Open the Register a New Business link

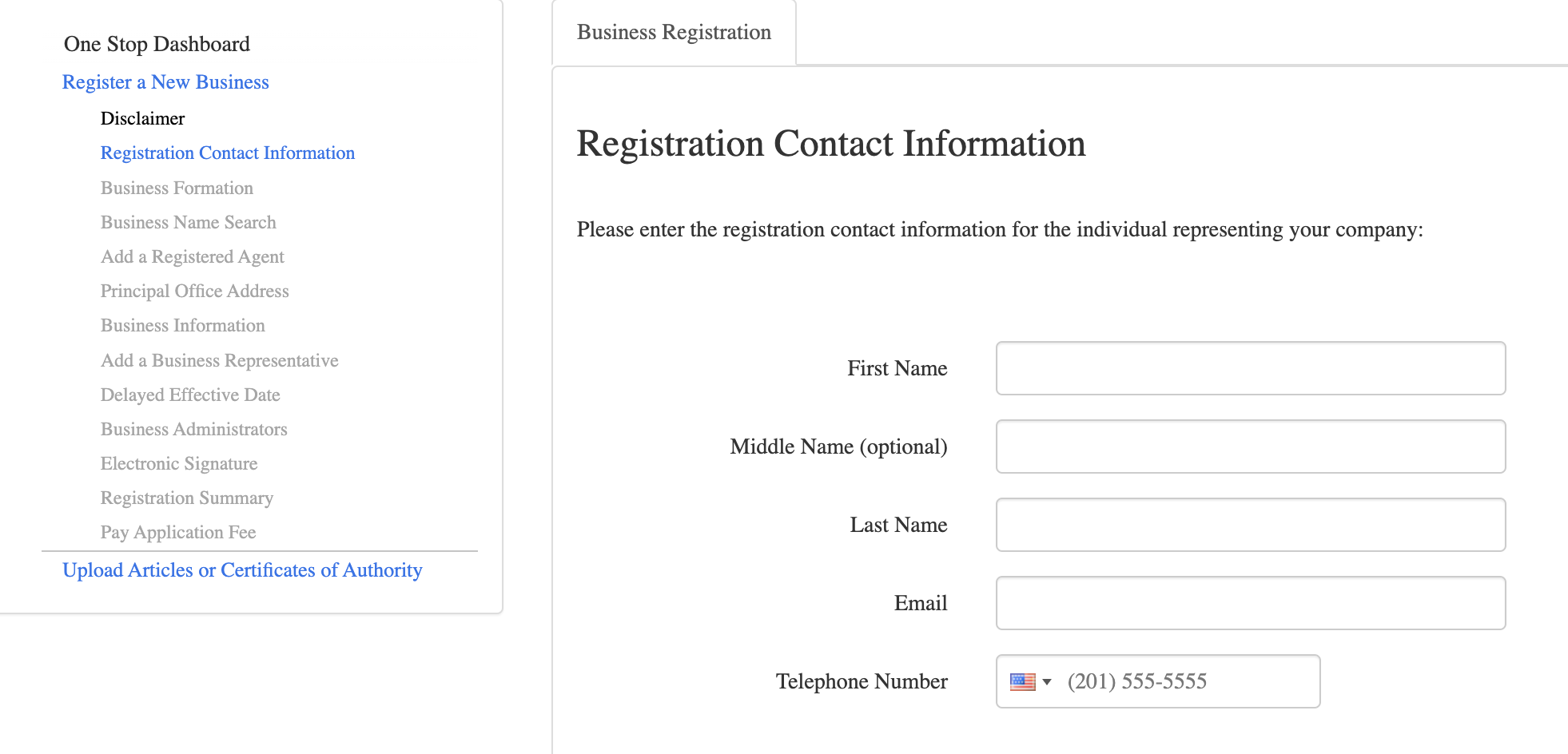pos(165,82)
